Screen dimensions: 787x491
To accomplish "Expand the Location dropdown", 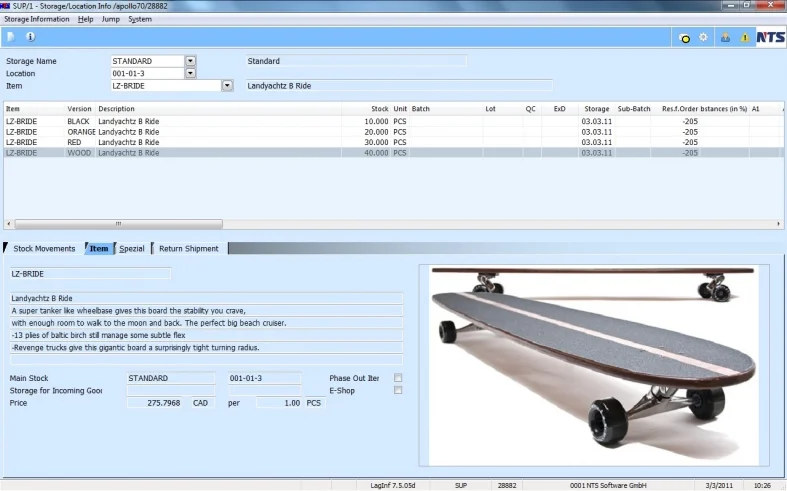I will pos(190,73).
